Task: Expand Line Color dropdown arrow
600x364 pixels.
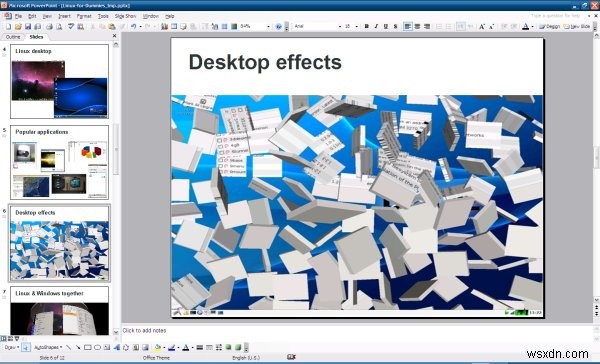Action: point(178,348)
